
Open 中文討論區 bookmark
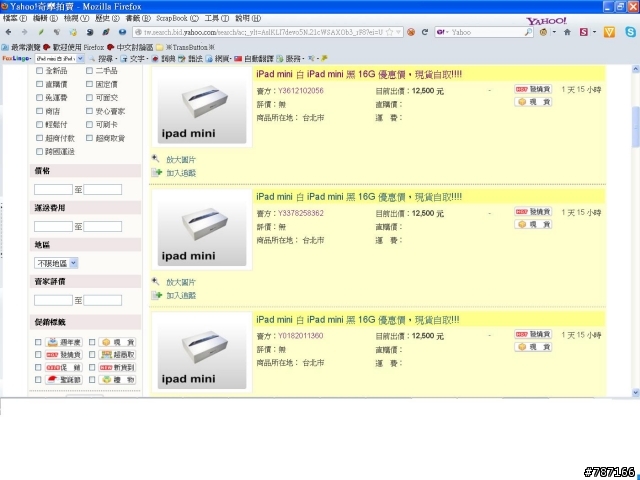tap(131, 47)
